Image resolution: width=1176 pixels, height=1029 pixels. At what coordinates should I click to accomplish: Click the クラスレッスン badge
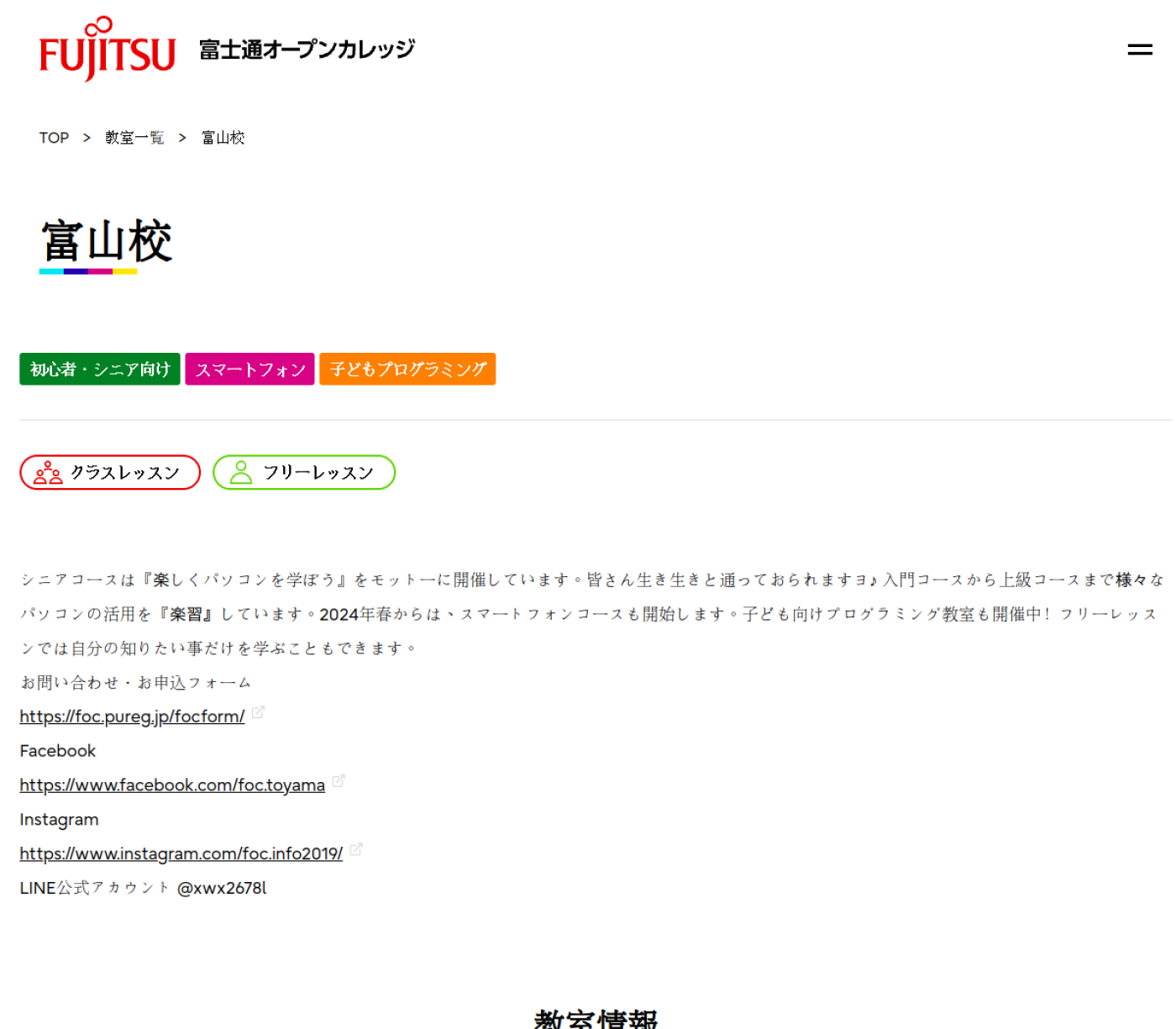coord(110,472)
